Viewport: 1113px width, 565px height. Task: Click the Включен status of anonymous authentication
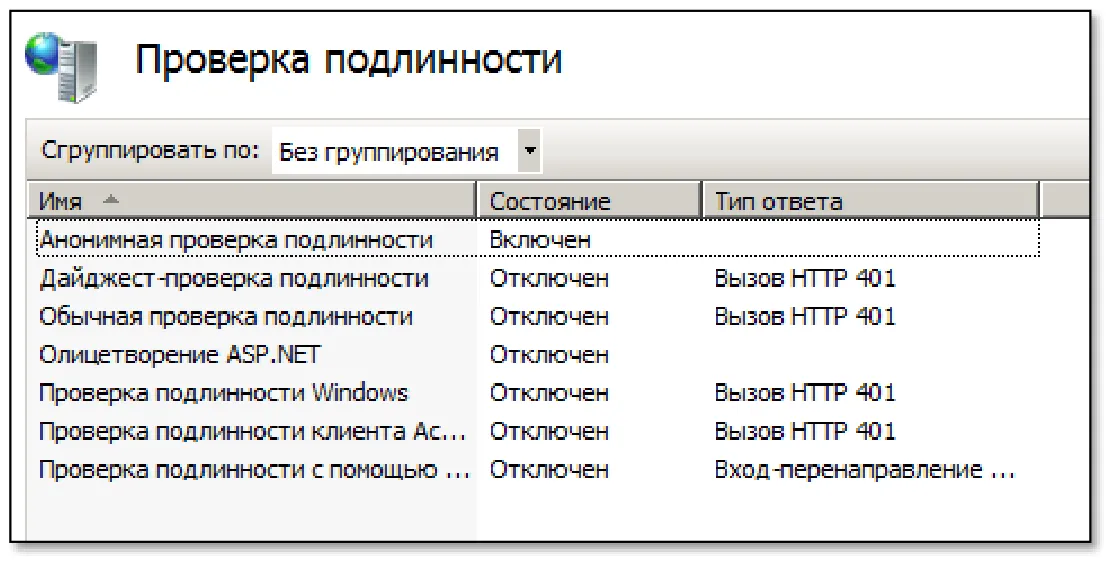tap(540, 240)
